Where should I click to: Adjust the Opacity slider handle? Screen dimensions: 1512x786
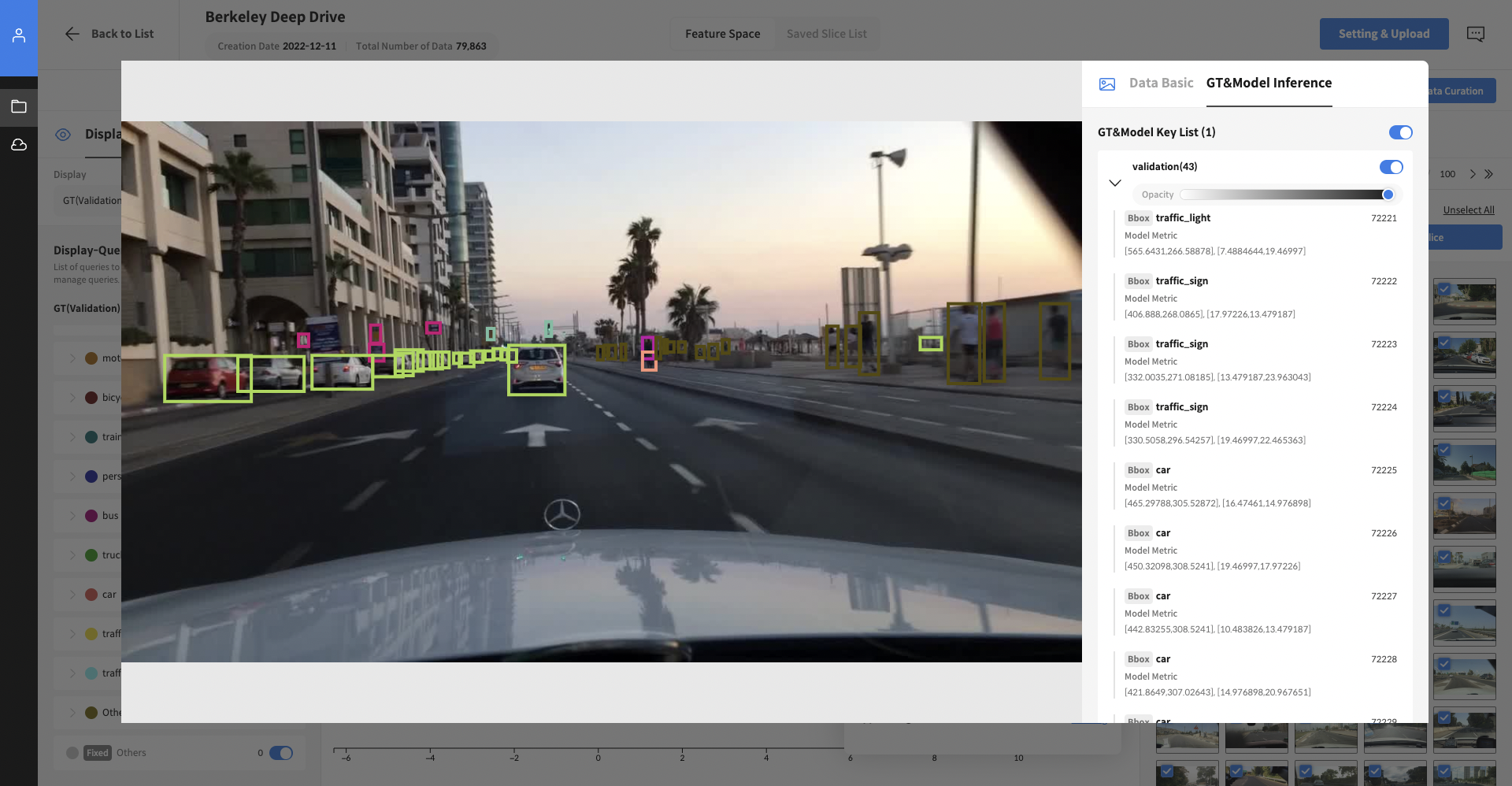click(1388, 195)
